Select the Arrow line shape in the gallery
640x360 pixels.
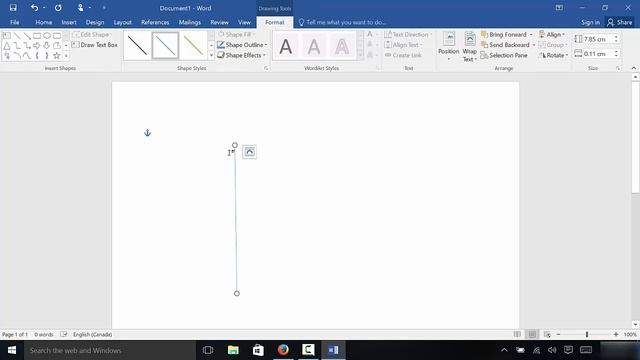[x=27, y=36]
